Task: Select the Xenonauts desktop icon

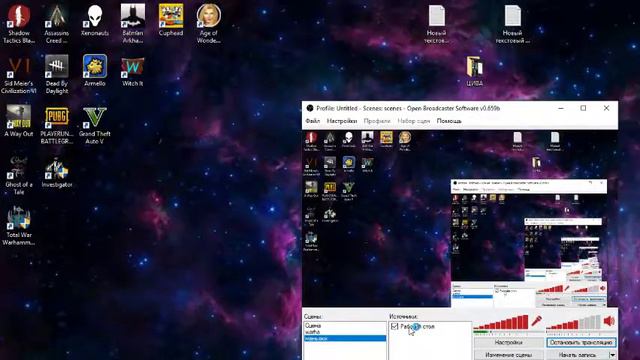Action: click(x=95, y=20)
